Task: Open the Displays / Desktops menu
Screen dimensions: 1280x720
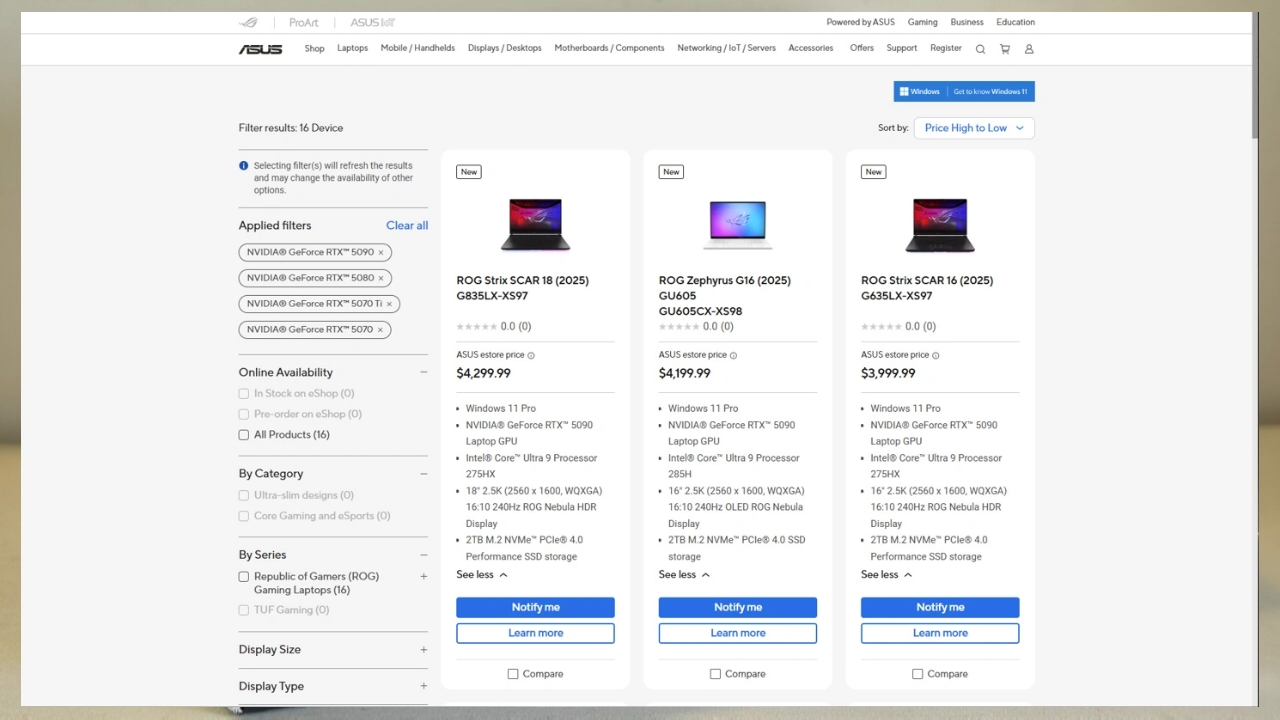Action: [x=504, y=48]
